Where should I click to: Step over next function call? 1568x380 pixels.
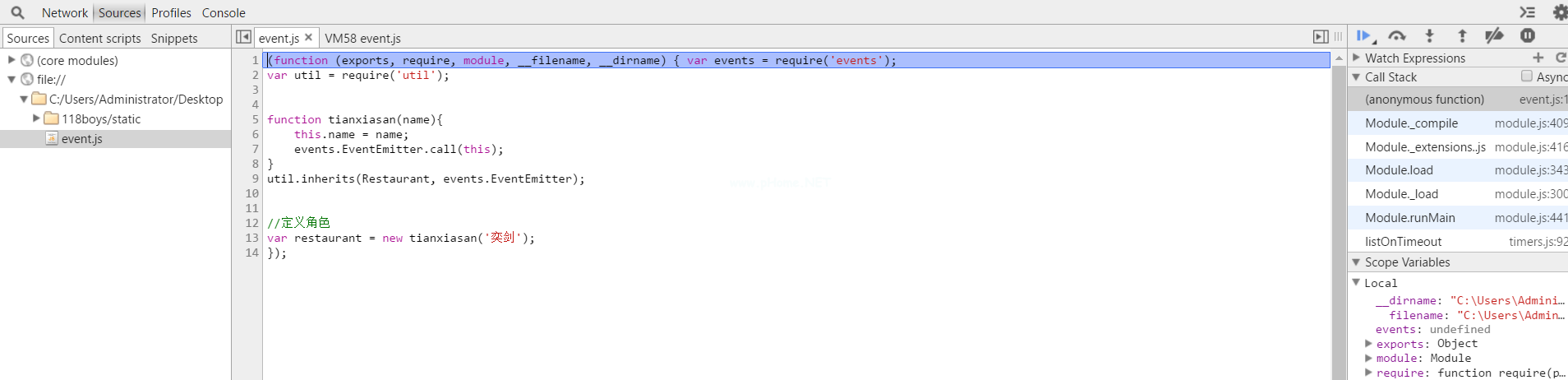(1396, 36)
